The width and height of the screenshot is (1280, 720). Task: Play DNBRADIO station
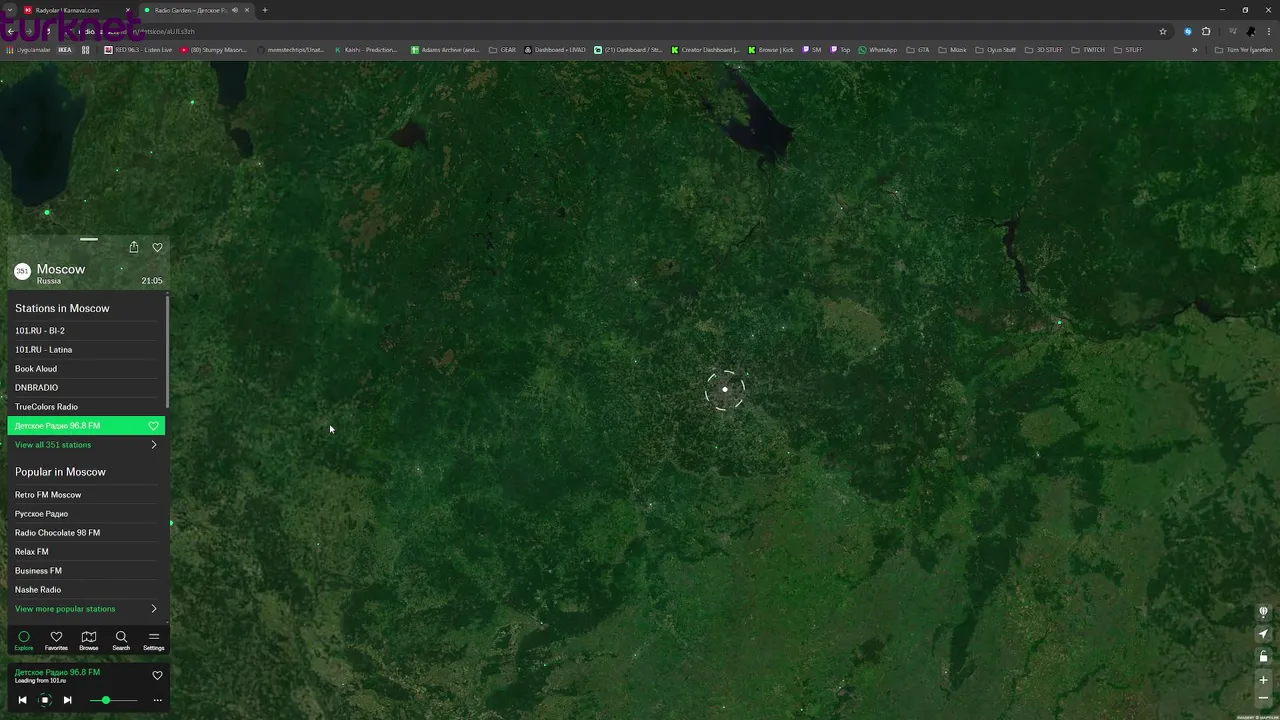(x=86, y=388)
